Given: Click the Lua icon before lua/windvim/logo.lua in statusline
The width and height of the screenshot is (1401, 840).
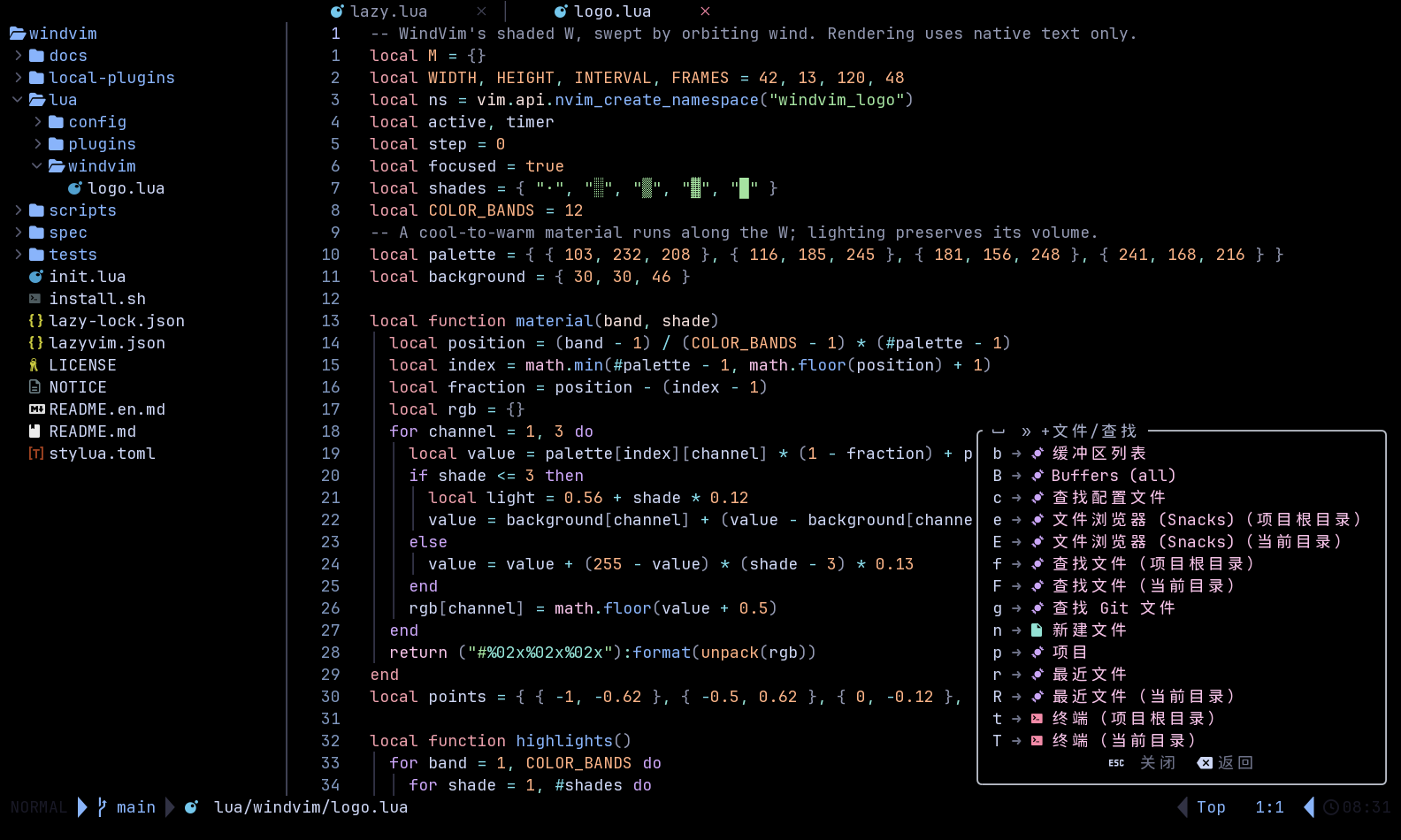Looking at the screenshot, I should tap(191, 807).
